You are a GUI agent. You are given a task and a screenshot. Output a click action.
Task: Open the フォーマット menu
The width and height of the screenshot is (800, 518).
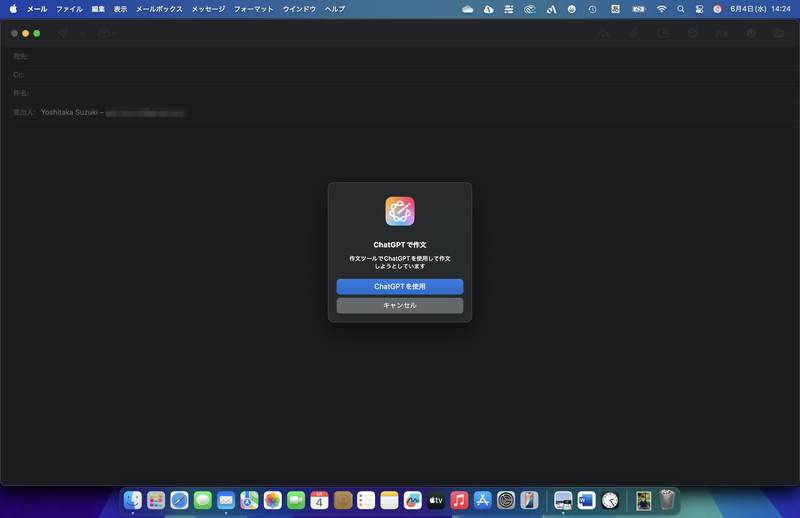(x=254, y=9)
